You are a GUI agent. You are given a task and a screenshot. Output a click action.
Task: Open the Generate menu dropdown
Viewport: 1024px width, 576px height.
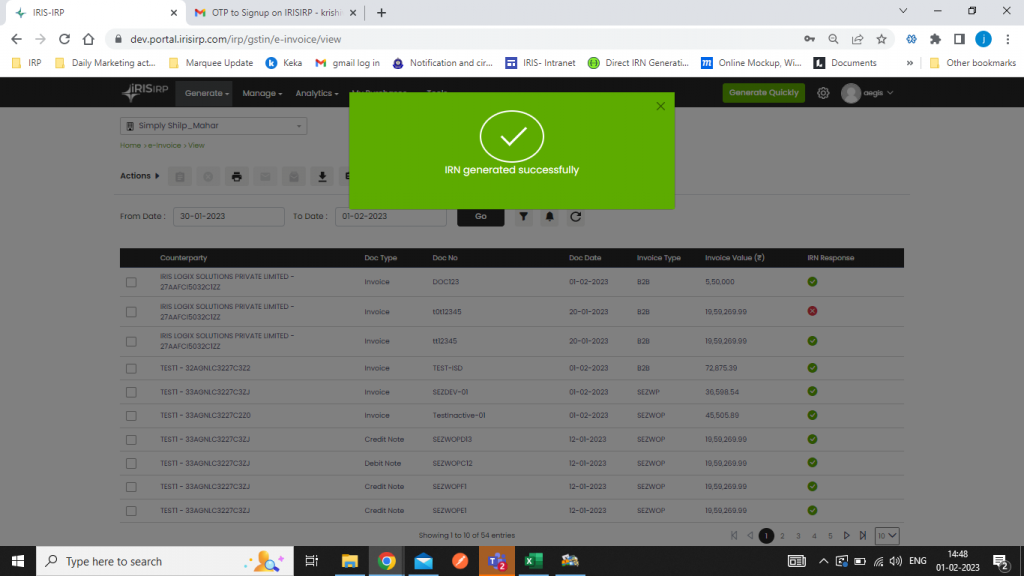point(204,92)
